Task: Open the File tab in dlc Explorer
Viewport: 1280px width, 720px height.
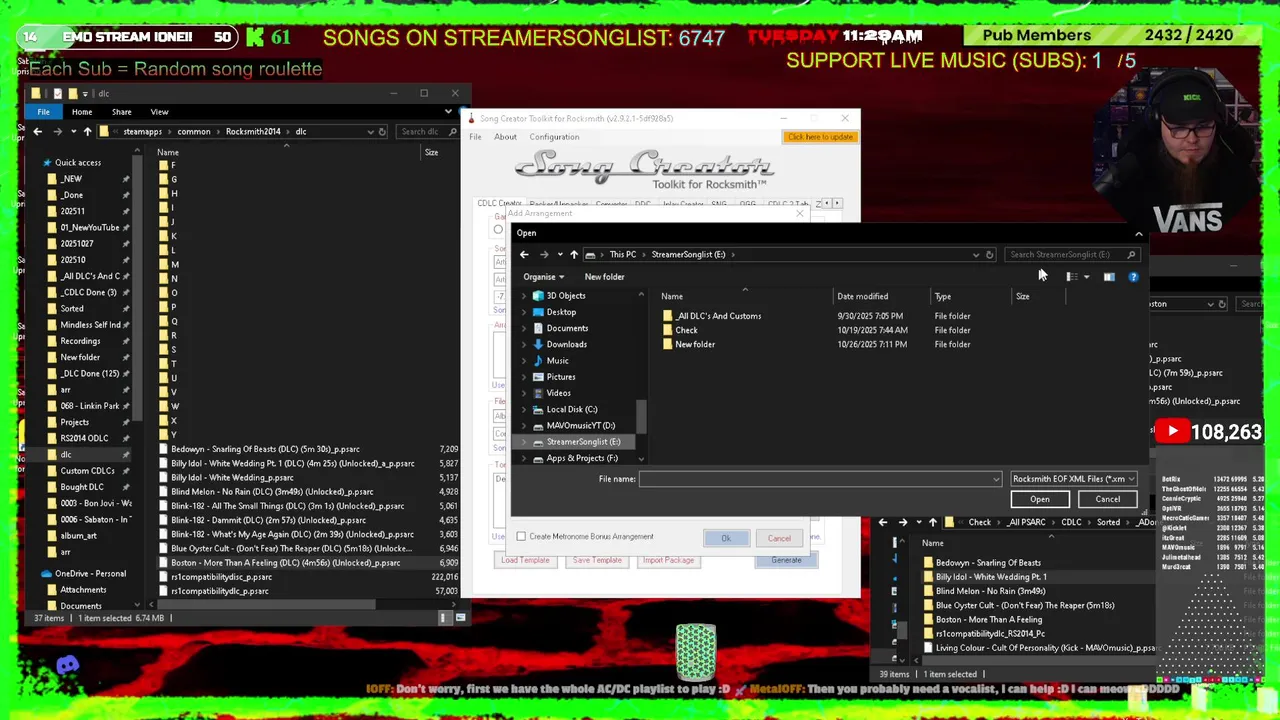Action: point(43,112)
